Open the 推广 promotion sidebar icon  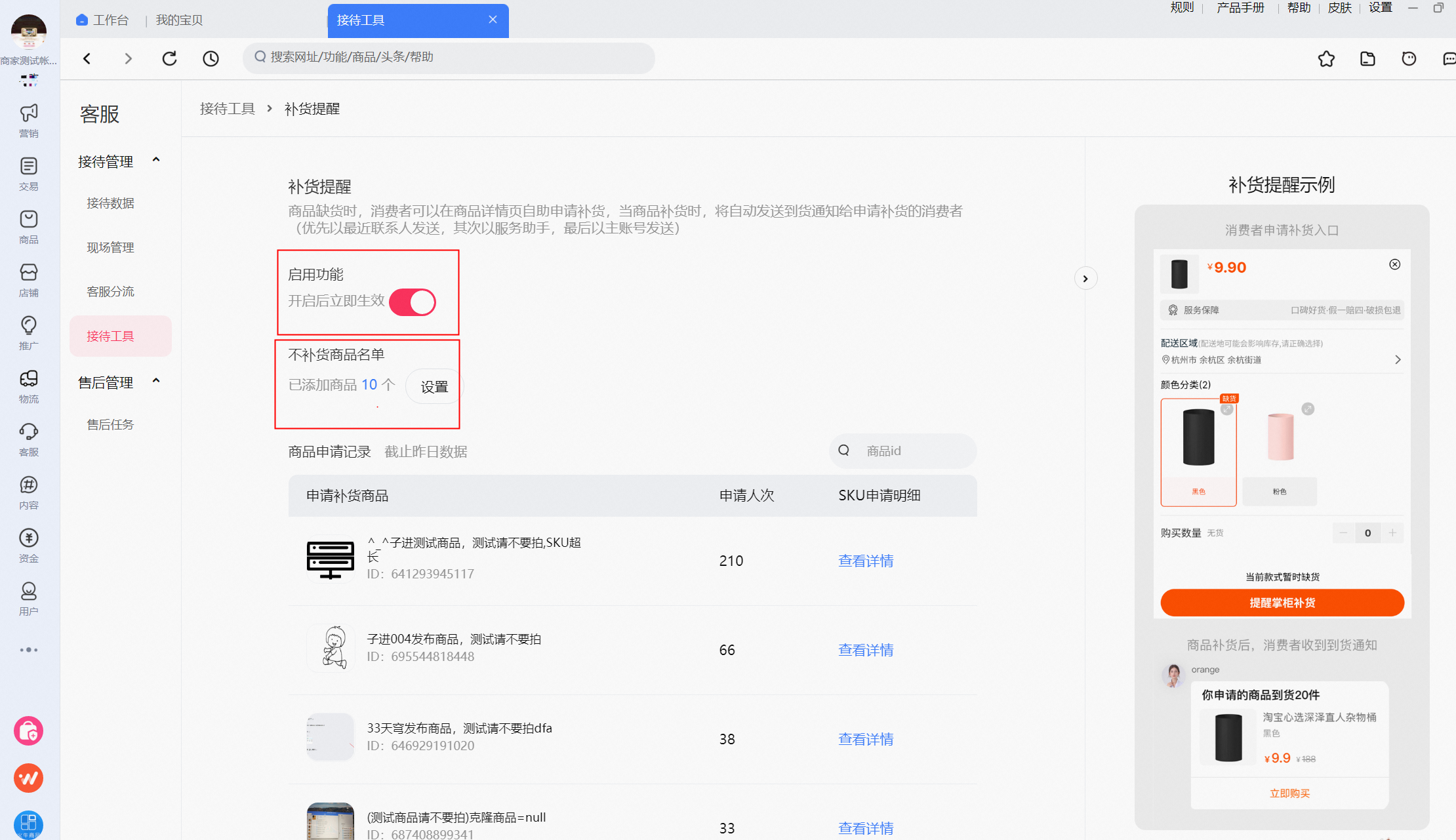pyautogui.click(x=29, y=333)
